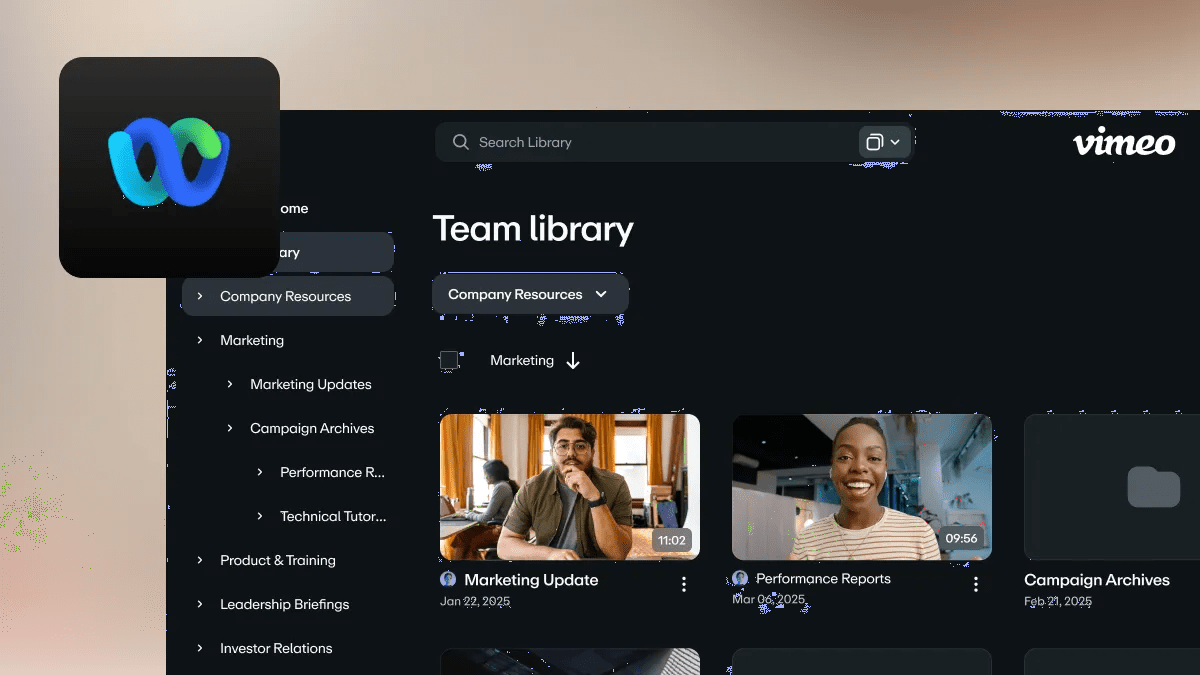Select Company Resources sidebar item
Viewport: 1200px width, 675px height.
pos(288,296)
